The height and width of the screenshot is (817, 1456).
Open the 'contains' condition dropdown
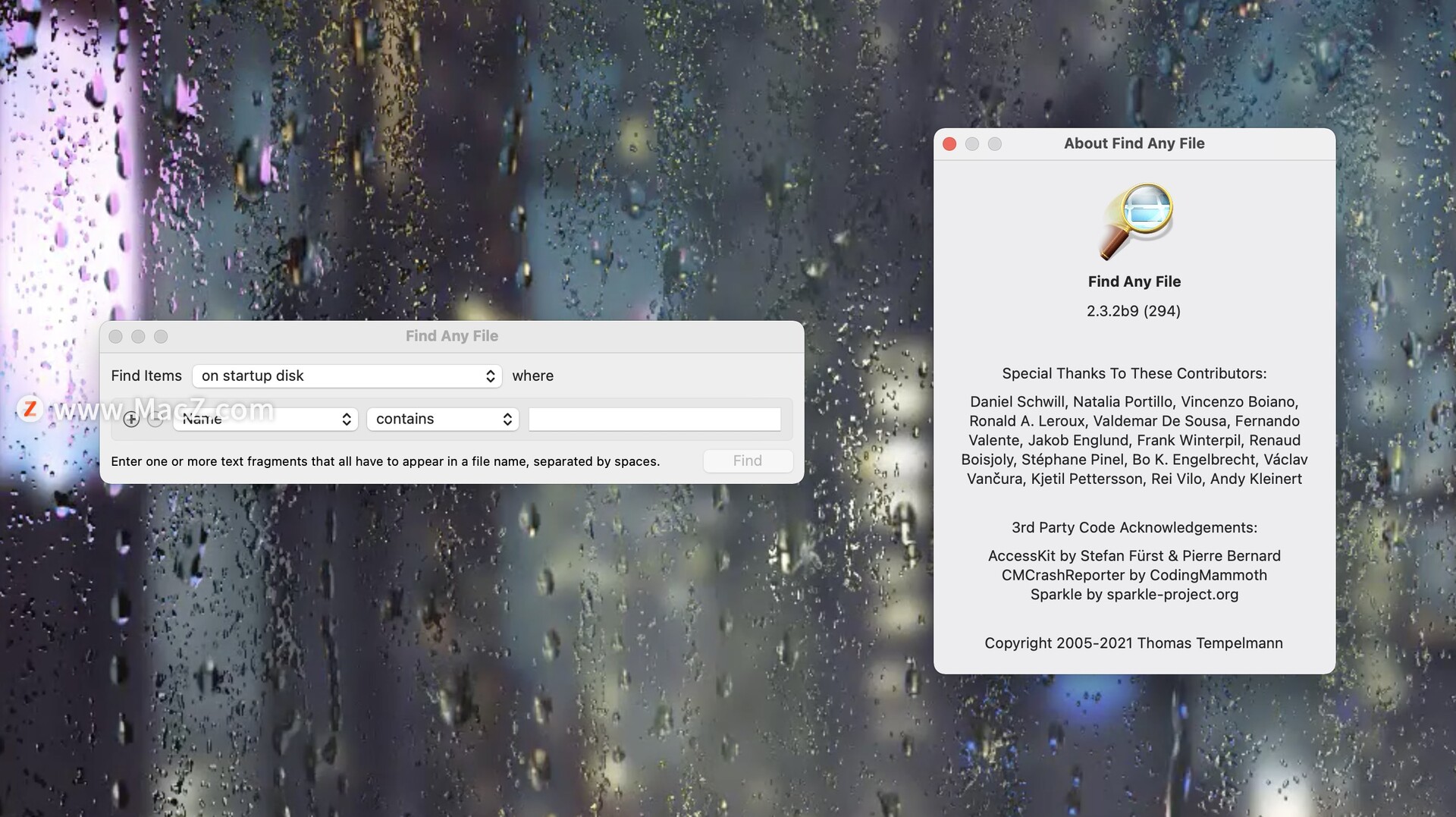coord(443,419)
